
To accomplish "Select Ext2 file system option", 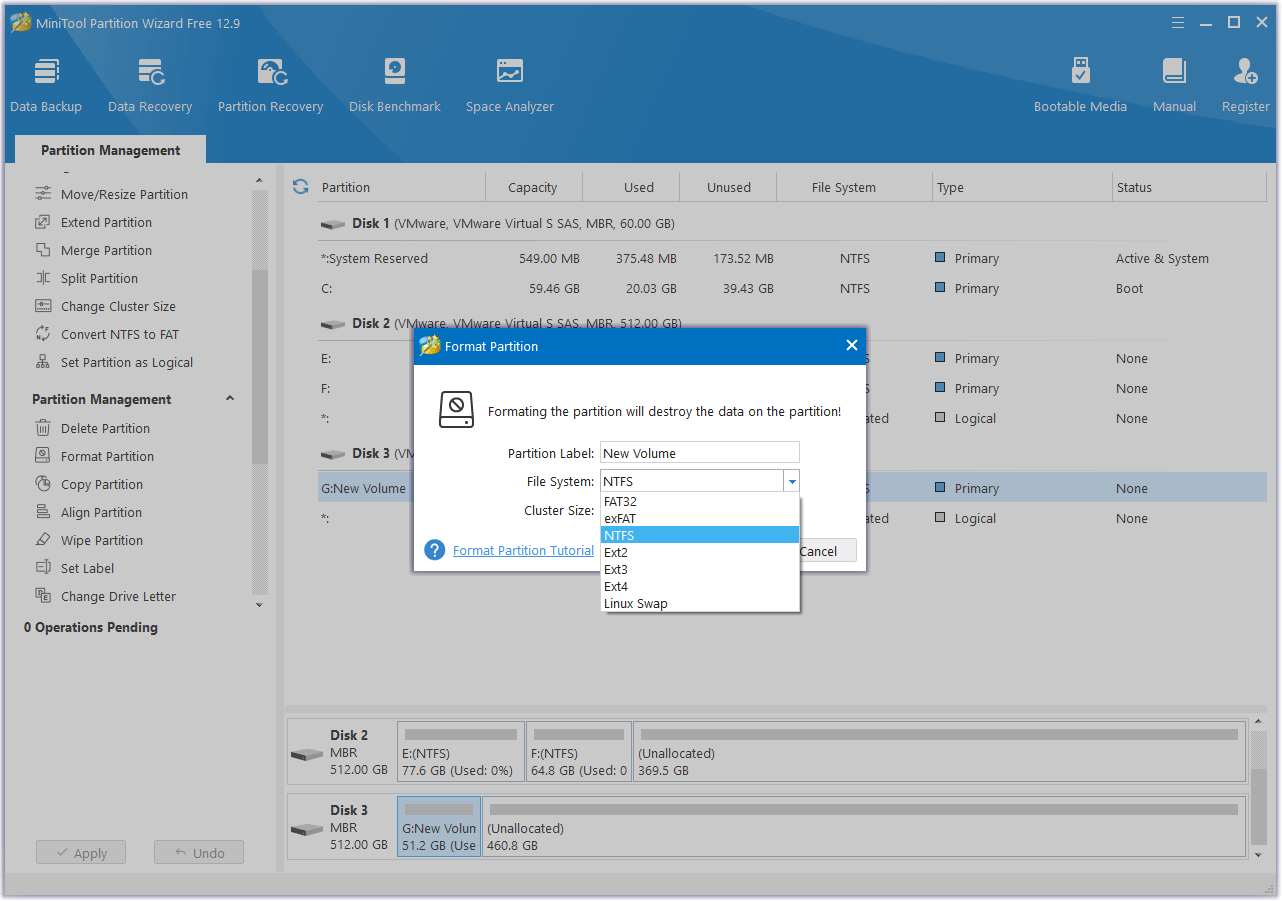I will (x=700, y=552).
